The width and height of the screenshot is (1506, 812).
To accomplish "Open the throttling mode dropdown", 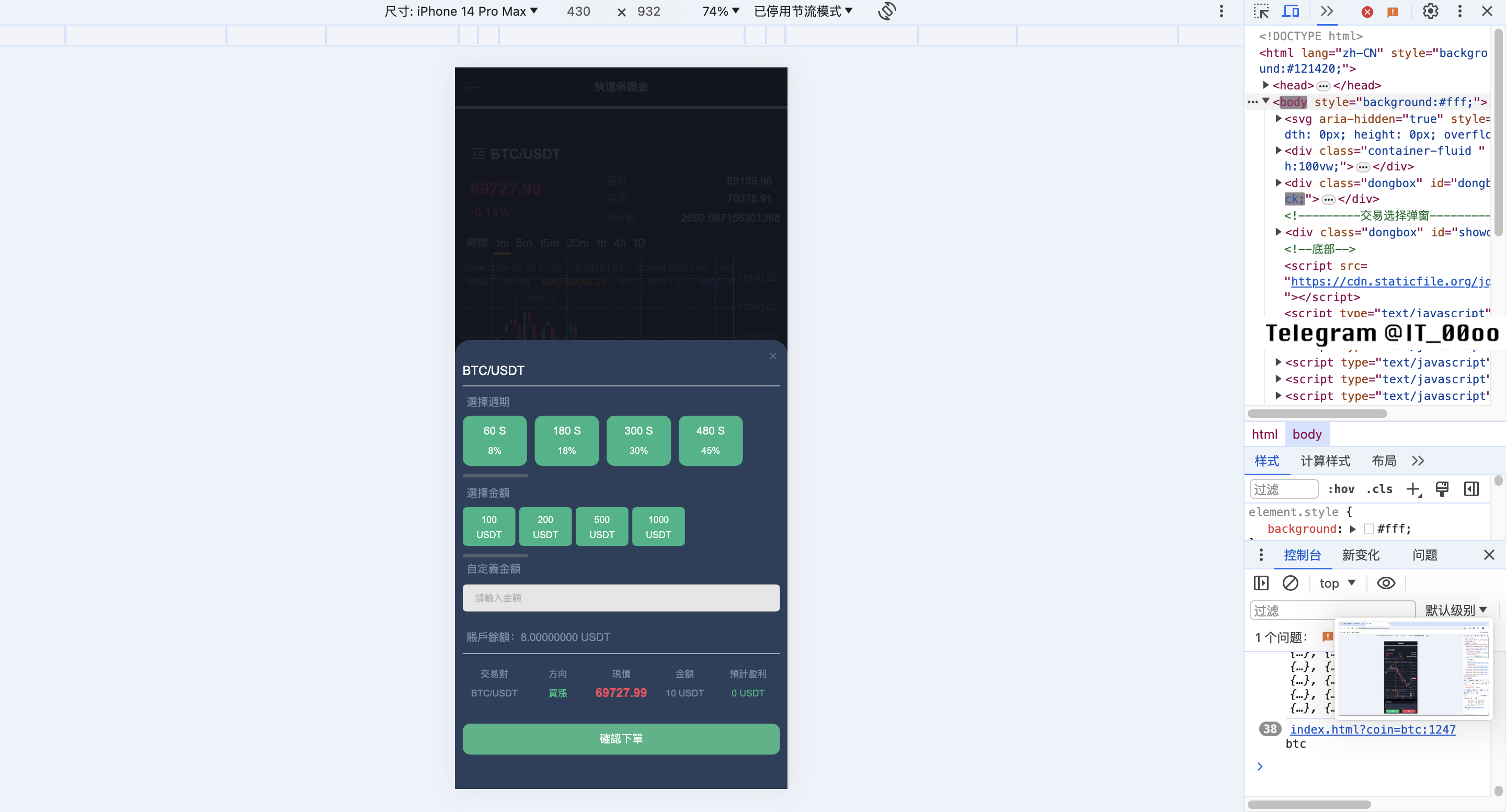I will (x=803, y=11).
